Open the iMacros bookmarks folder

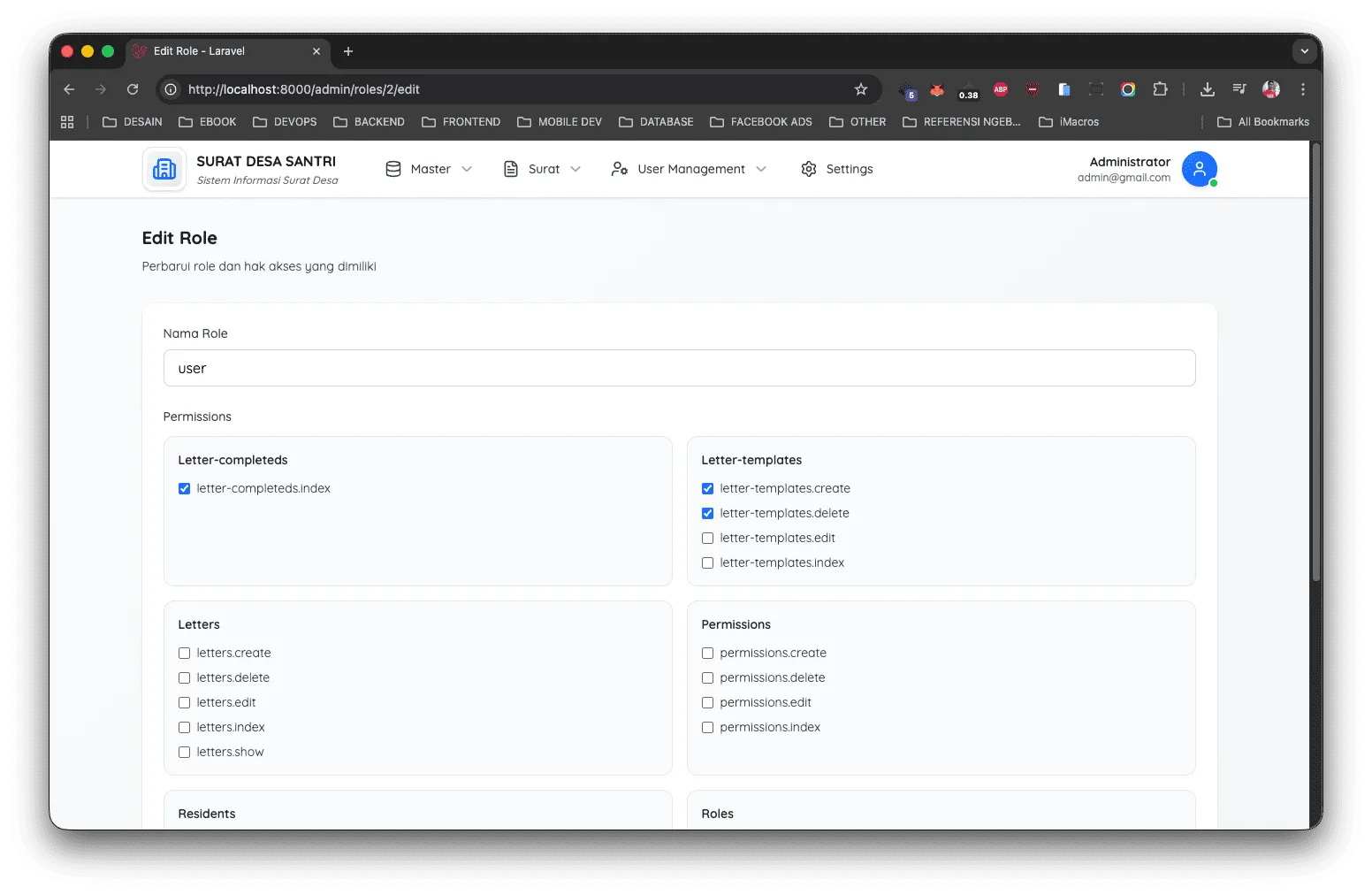tap(1069, 122)
